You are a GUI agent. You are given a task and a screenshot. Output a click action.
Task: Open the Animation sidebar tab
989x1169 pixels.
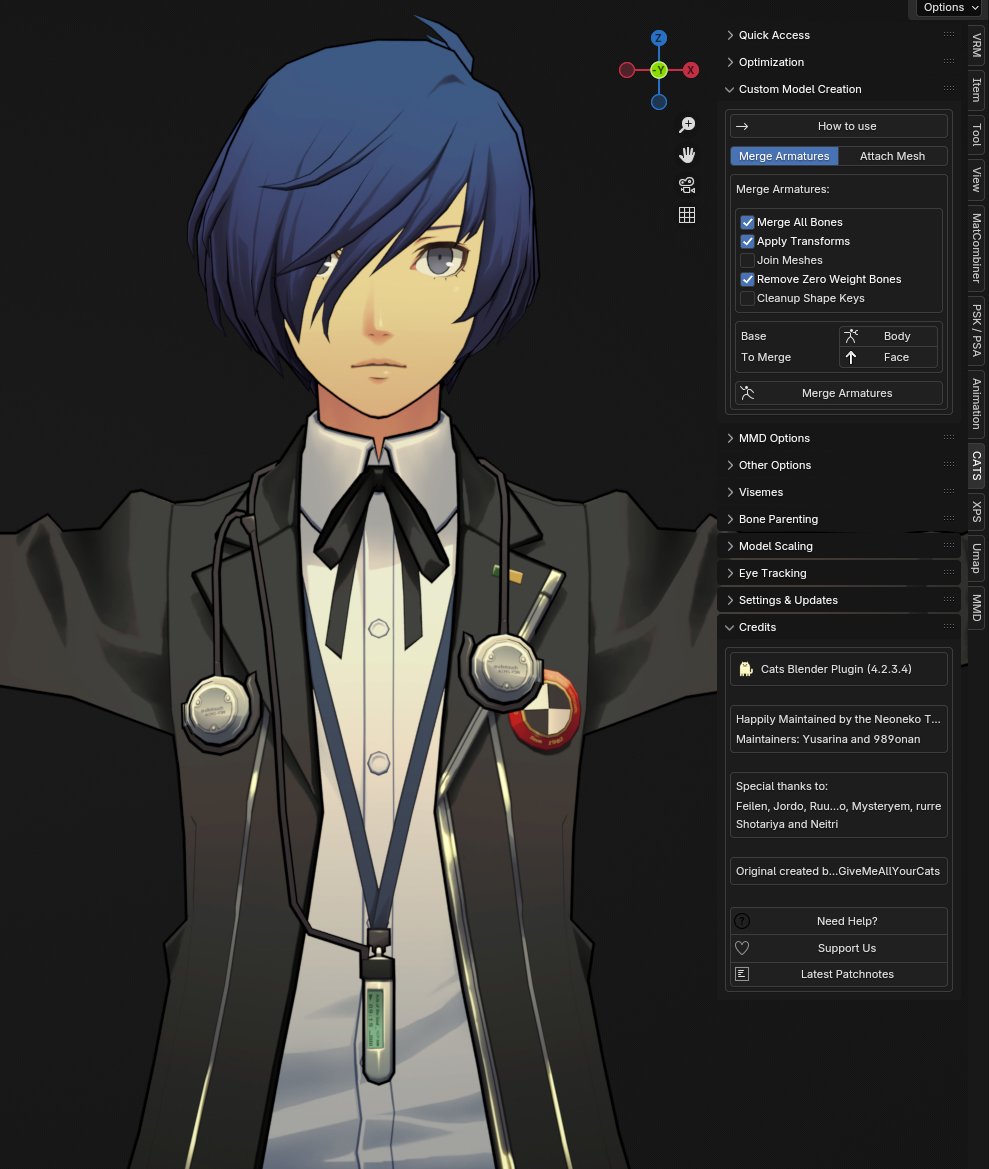pyautogui.click(x=976, y=404)
